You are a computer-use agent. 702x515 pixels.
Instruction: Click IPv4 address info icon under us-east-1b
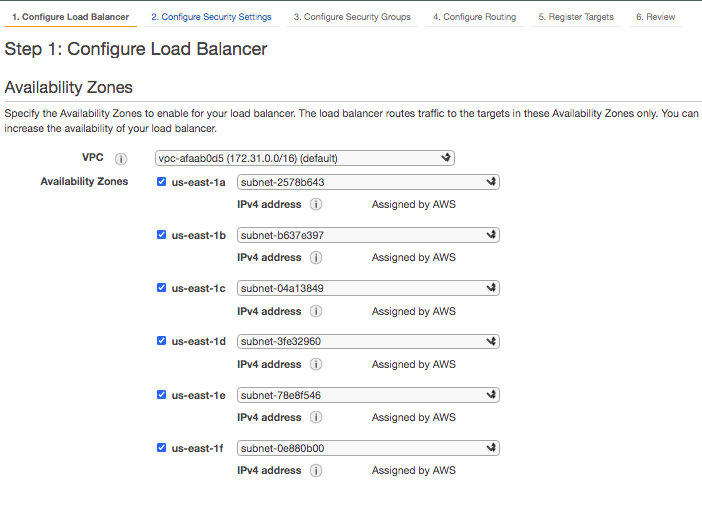tap(316, 257)
